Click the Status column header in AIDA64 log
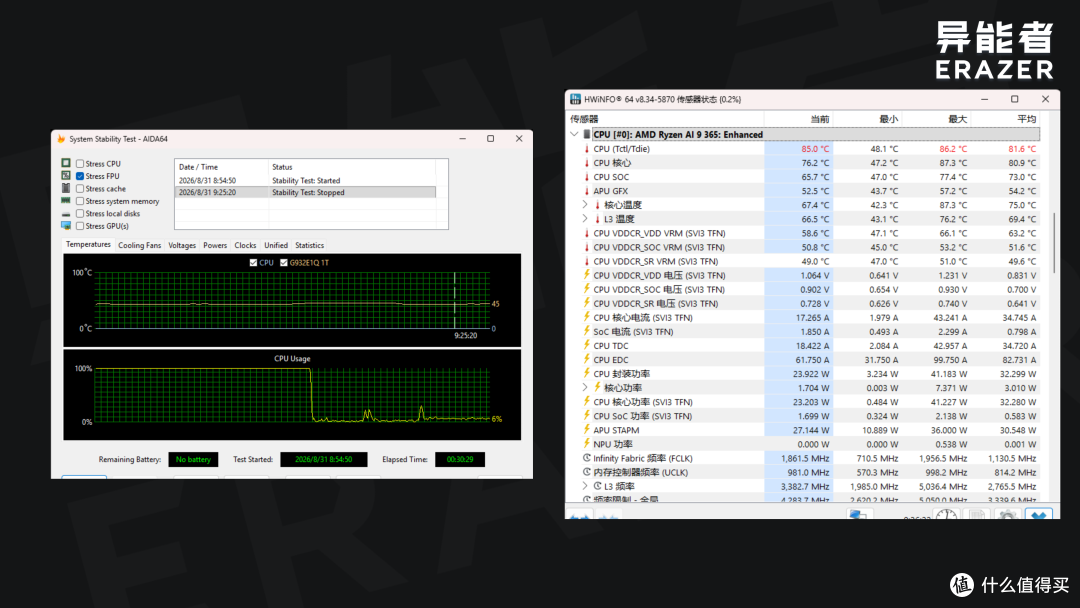The image size is (1080, 608). pos(351,167)
